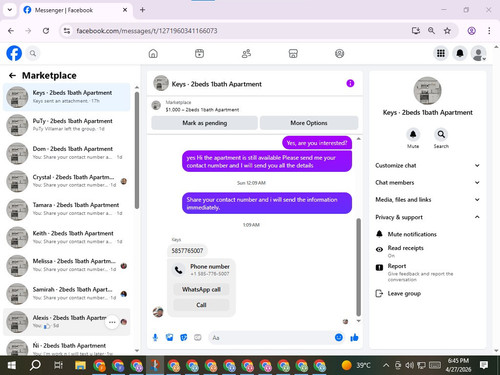
Task: Open Chrome three-dot menu
Action: 489,31
